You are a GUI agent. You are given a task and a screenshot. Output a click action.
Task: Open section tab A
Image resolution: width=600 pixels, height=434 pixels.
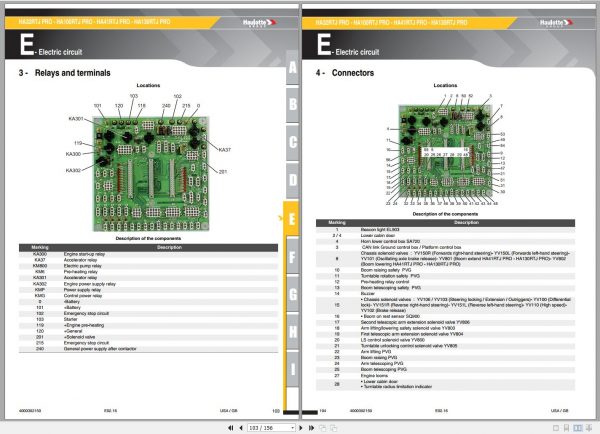(292, 67)
